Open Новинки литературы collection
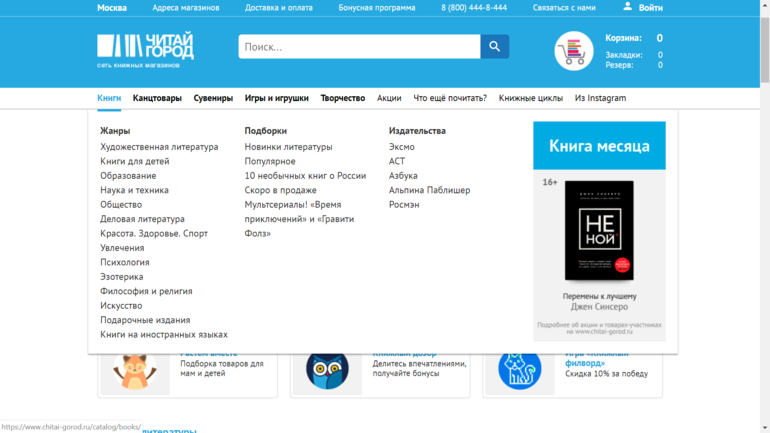Viewport: 770px width, 433px height. 288,147
